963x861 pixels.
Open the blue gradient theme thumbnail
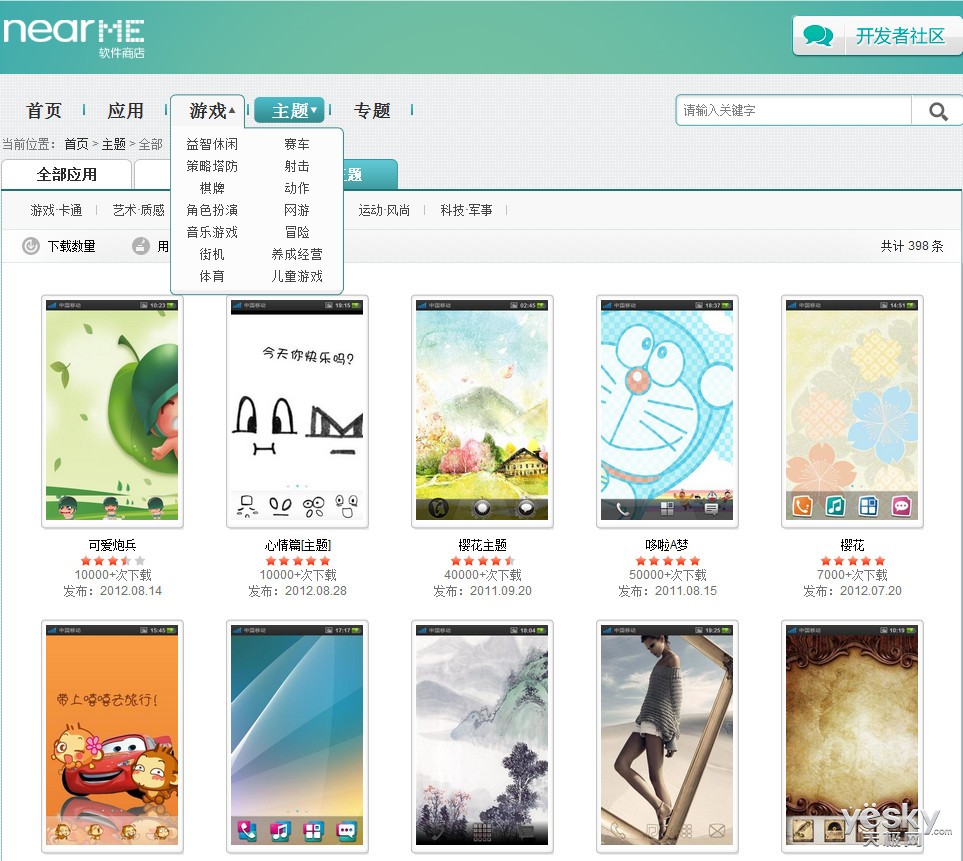297,736
